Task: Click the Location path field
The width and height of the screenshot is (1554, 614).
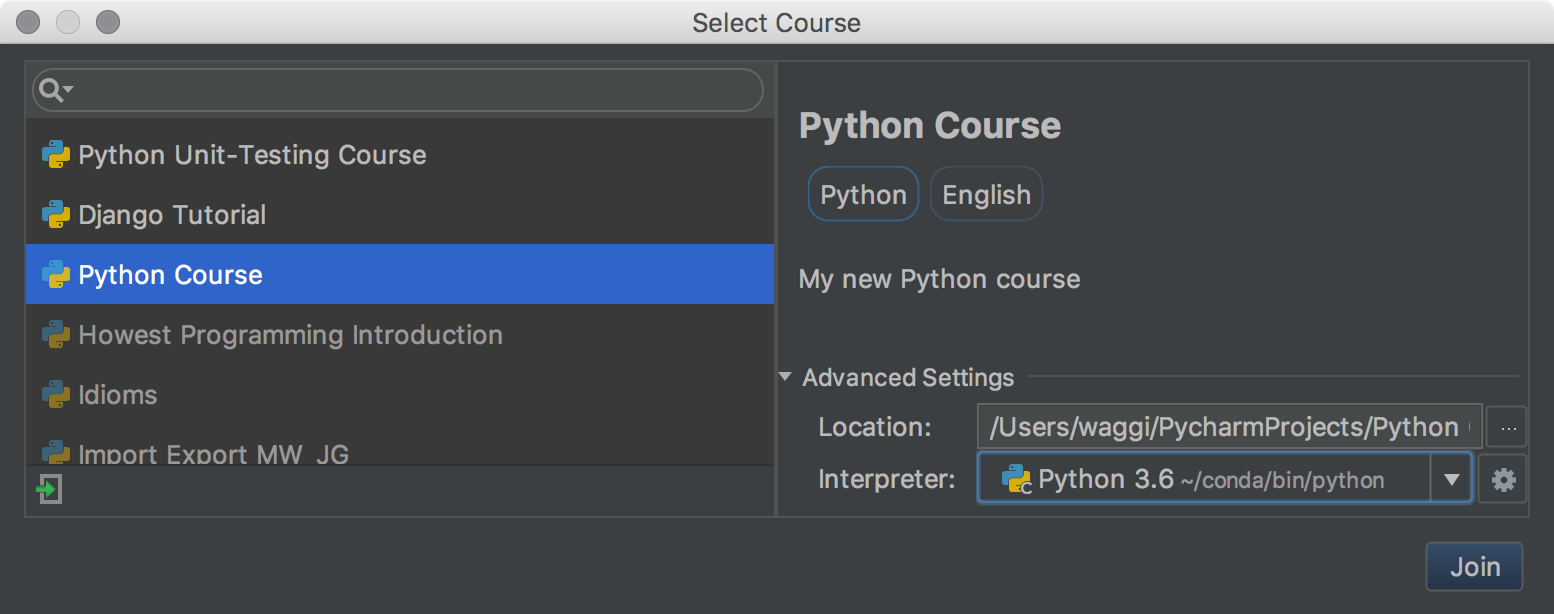Action: 1229,427
